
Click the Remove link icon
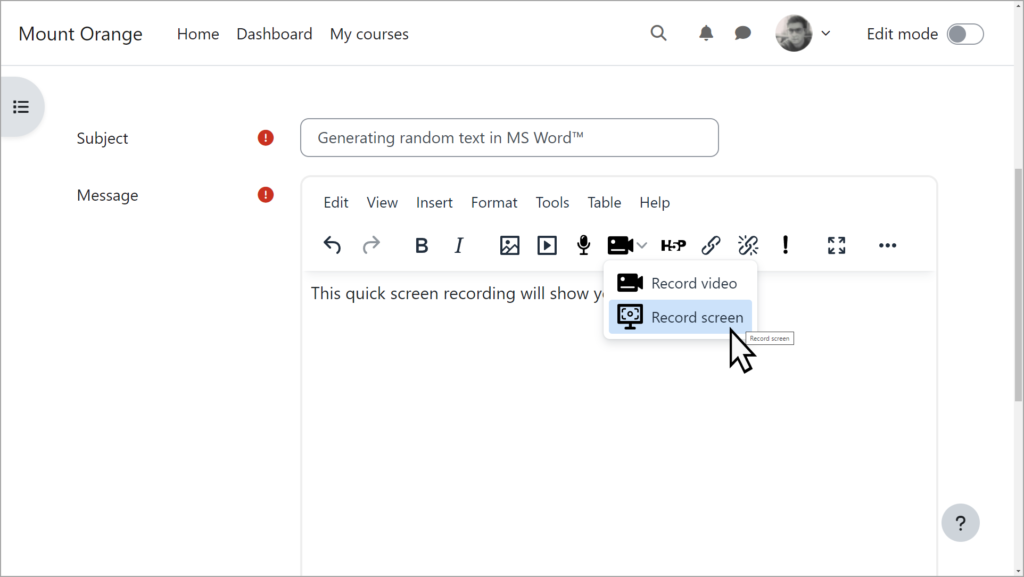748,245
